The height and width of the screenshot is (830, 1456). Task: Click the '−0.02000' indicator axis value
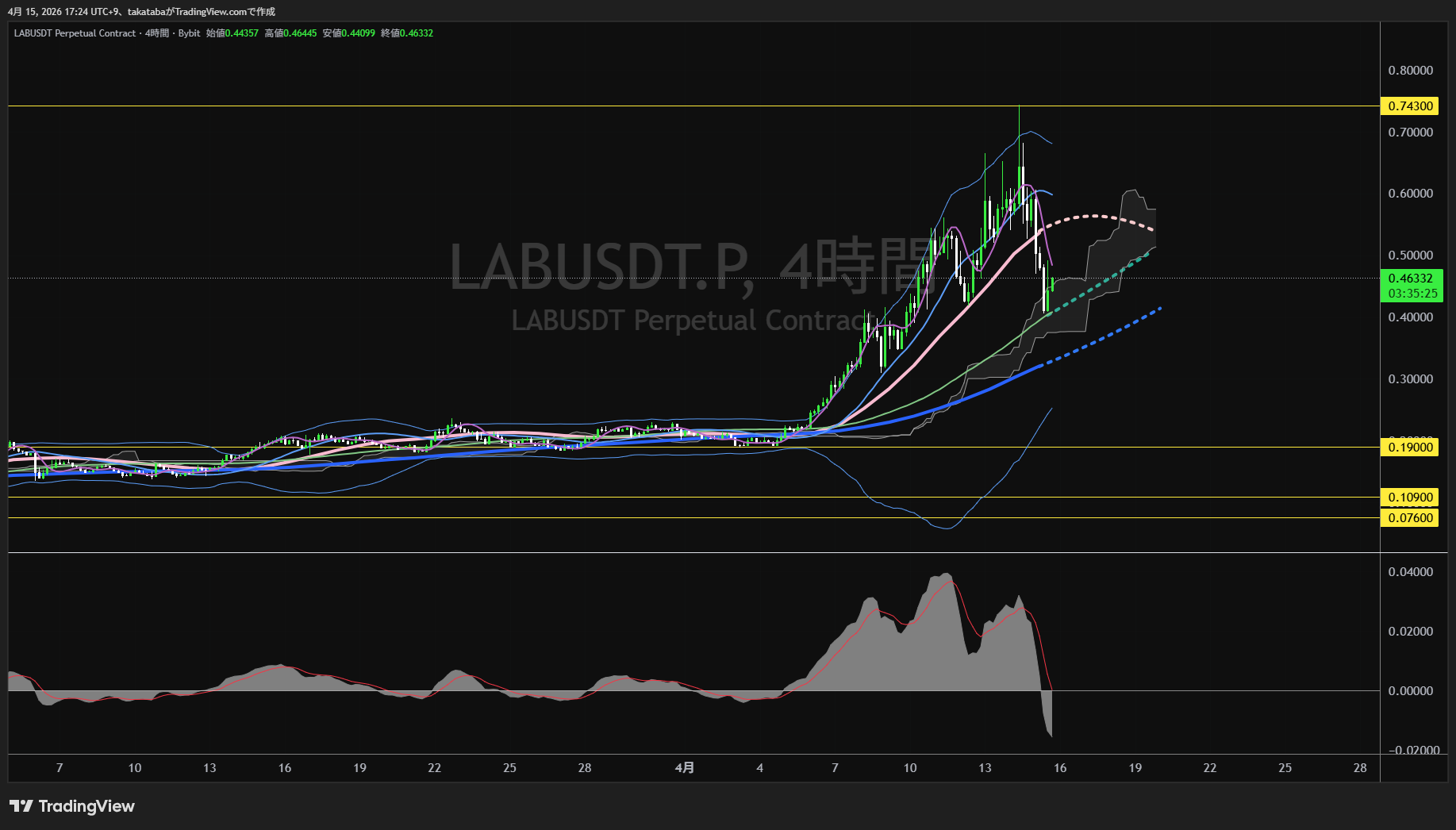(x=1413, y=751)
